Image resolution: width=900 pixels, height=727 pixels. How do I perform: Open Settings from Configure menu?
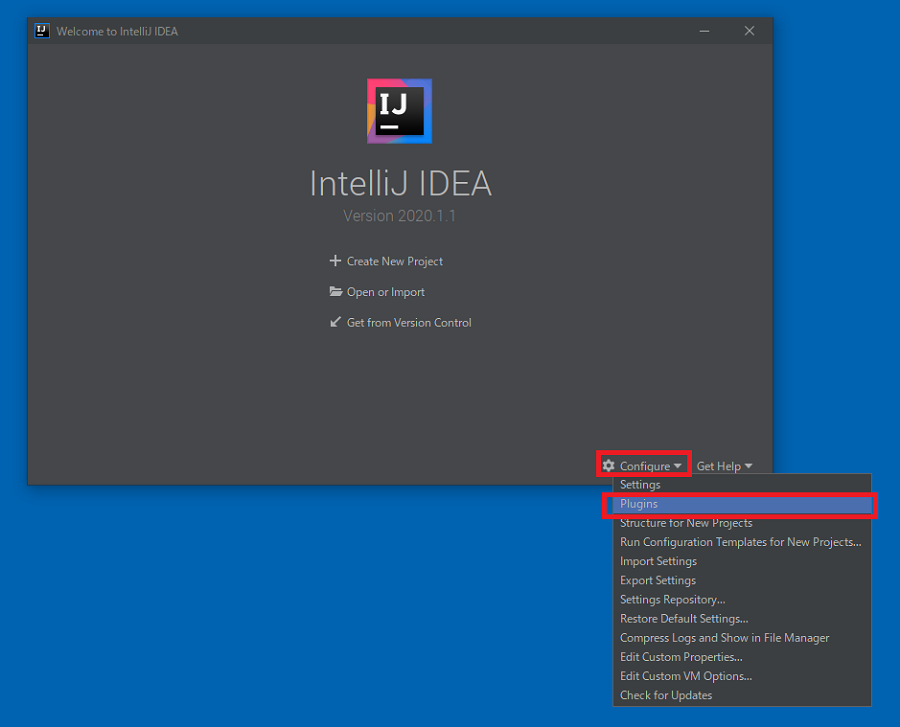pyautogui.click(x=742, y=485)
